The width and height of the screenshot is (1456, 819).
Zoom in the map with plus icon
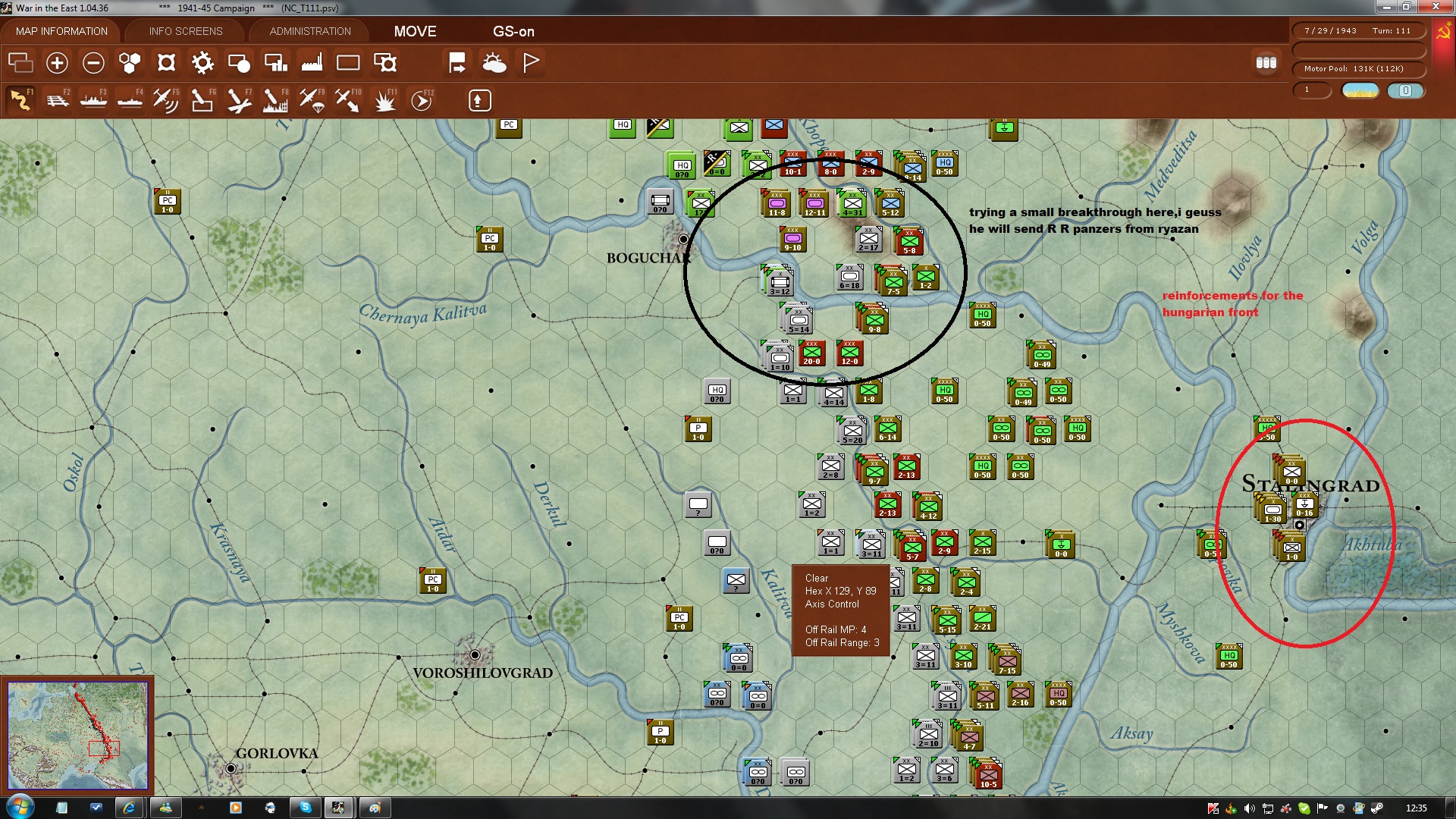(x=57, y=62)
